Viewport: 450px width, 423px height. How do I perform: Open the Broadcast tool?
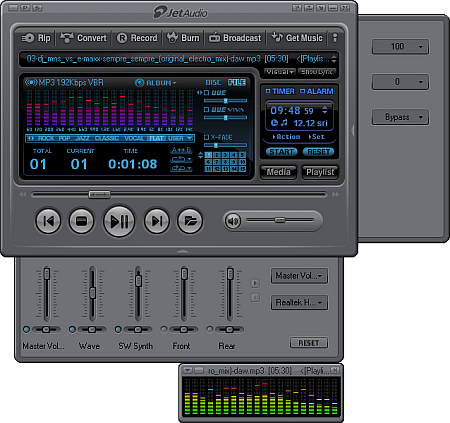click(x=235, y=38)
